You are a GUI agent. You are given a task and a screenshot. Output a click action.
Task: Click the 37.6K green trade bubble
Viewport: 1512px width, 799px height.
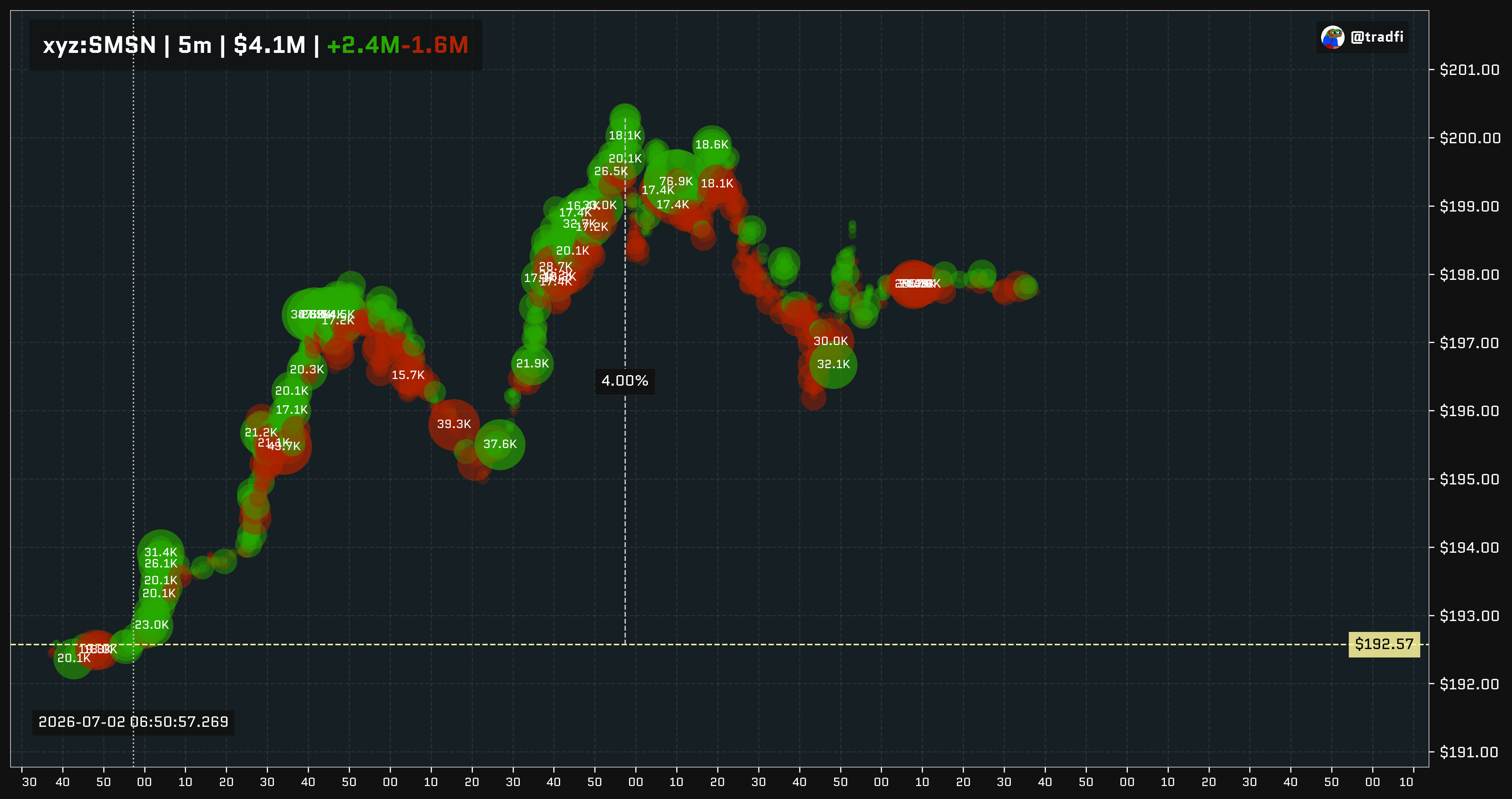point(499,445)
